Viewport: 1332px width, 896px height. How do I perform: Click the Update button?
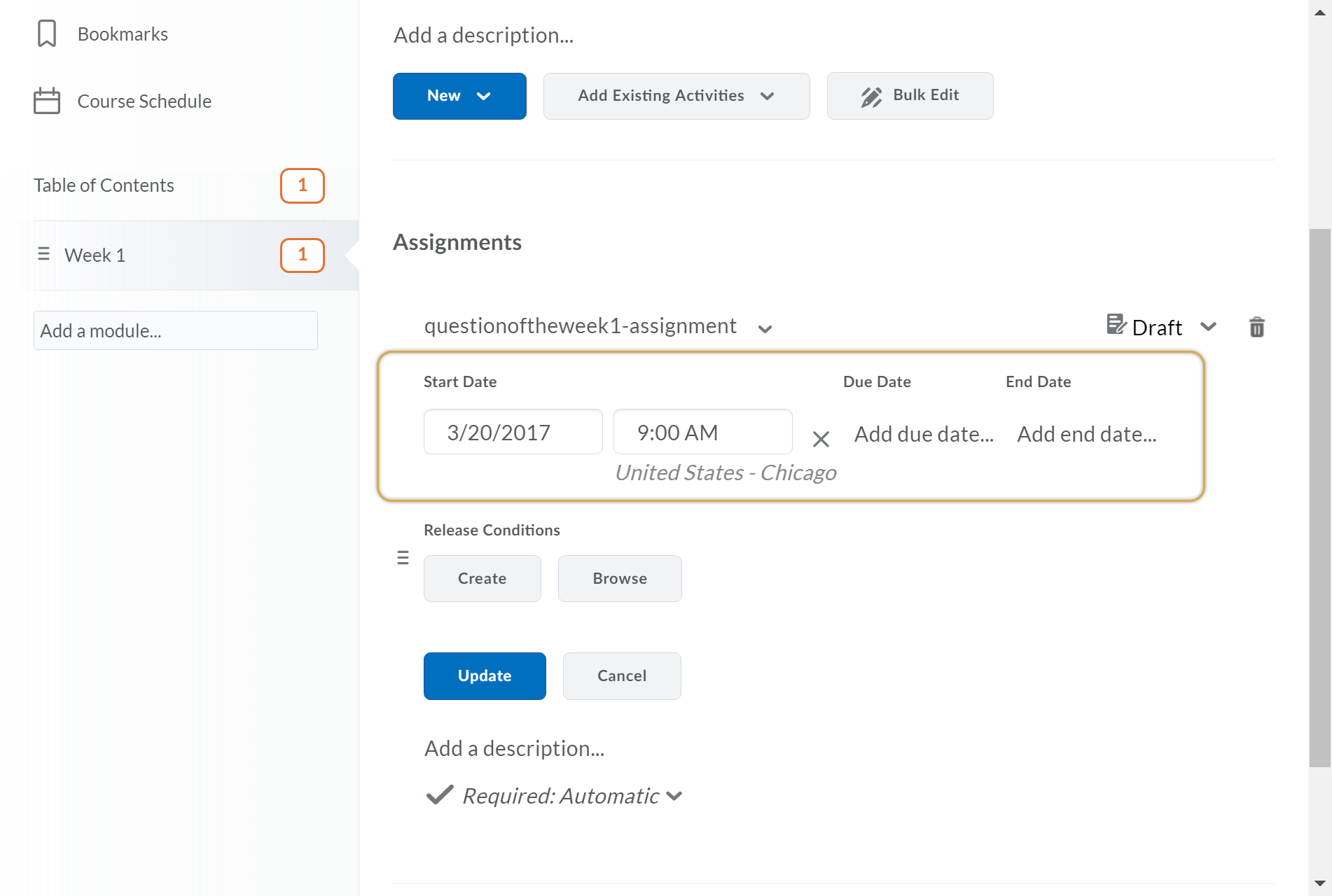click(x=485, y=675)
